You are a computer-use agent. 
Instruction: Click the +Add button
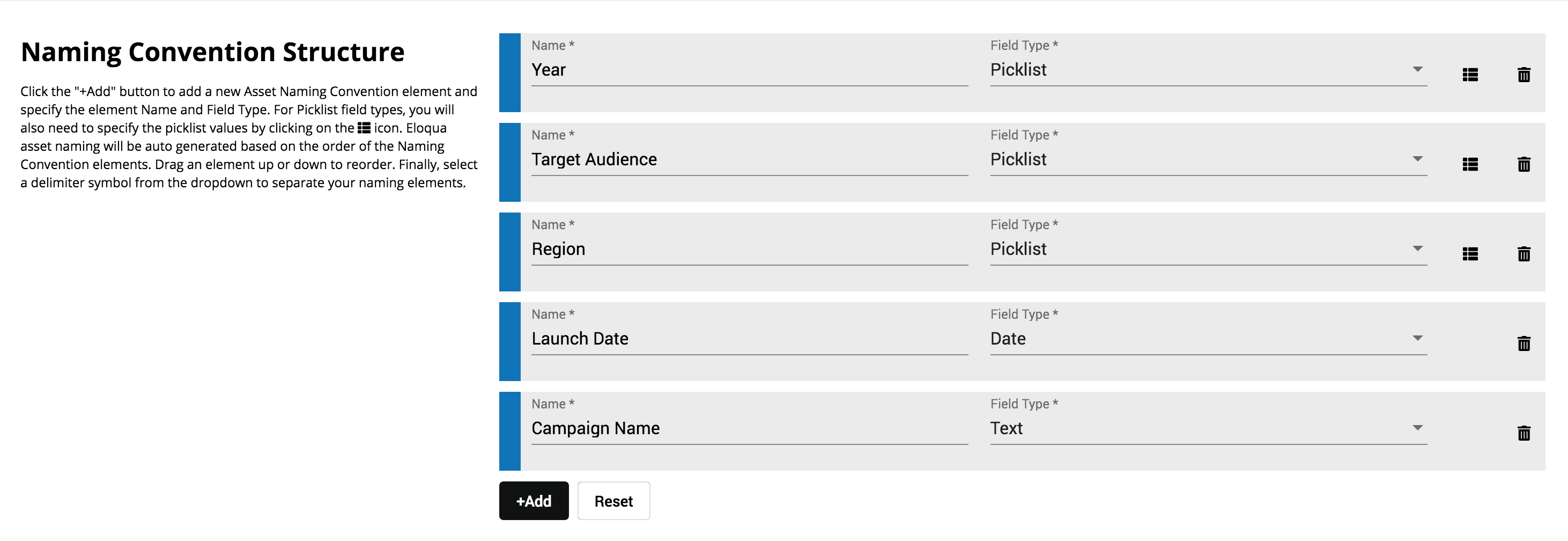(x=534, y=501)
